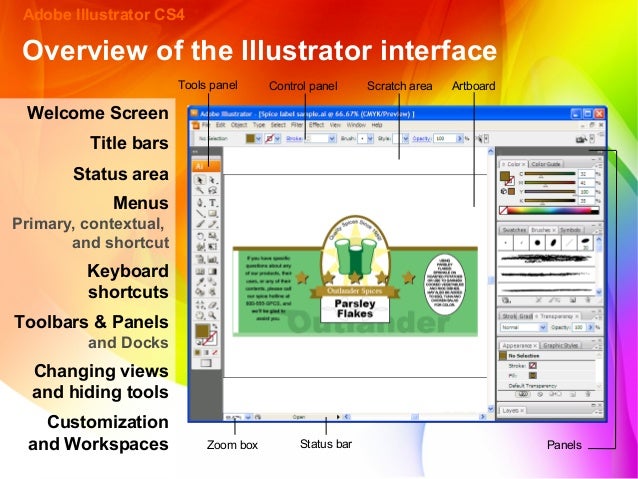This screenshot has width=638, height=479.
Task: Select the Selection (black arrow) tool
Action: 200,179
